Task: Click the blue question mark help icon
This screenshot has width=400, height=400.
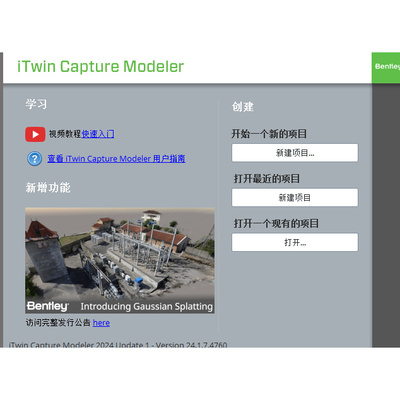Action: pos(34,159)
